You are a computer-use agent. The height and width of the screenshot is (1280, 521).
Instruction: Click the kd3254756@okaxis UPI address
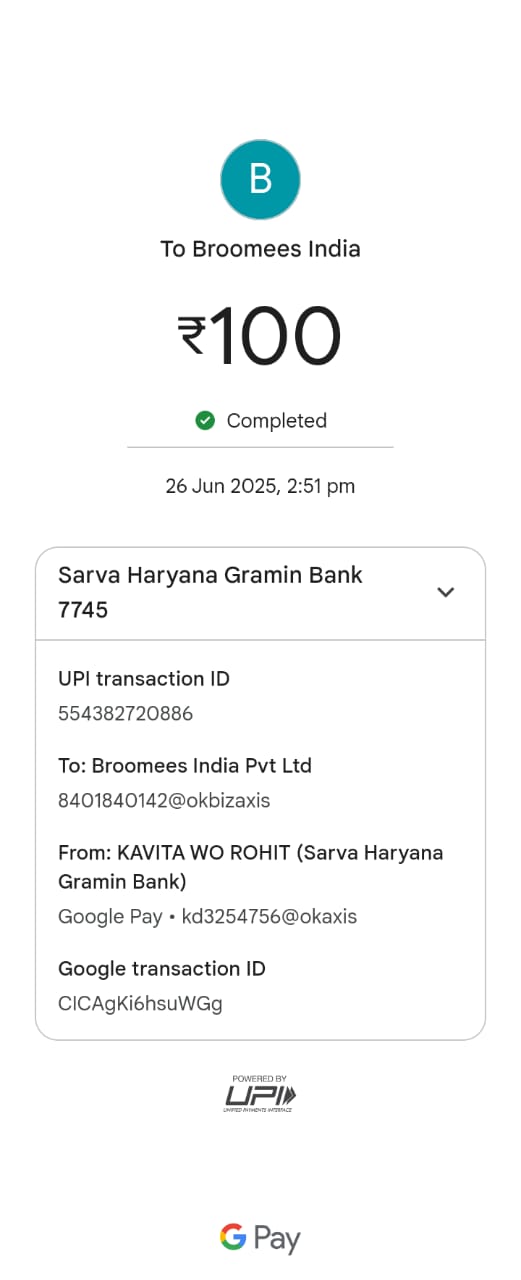(269, 917)
